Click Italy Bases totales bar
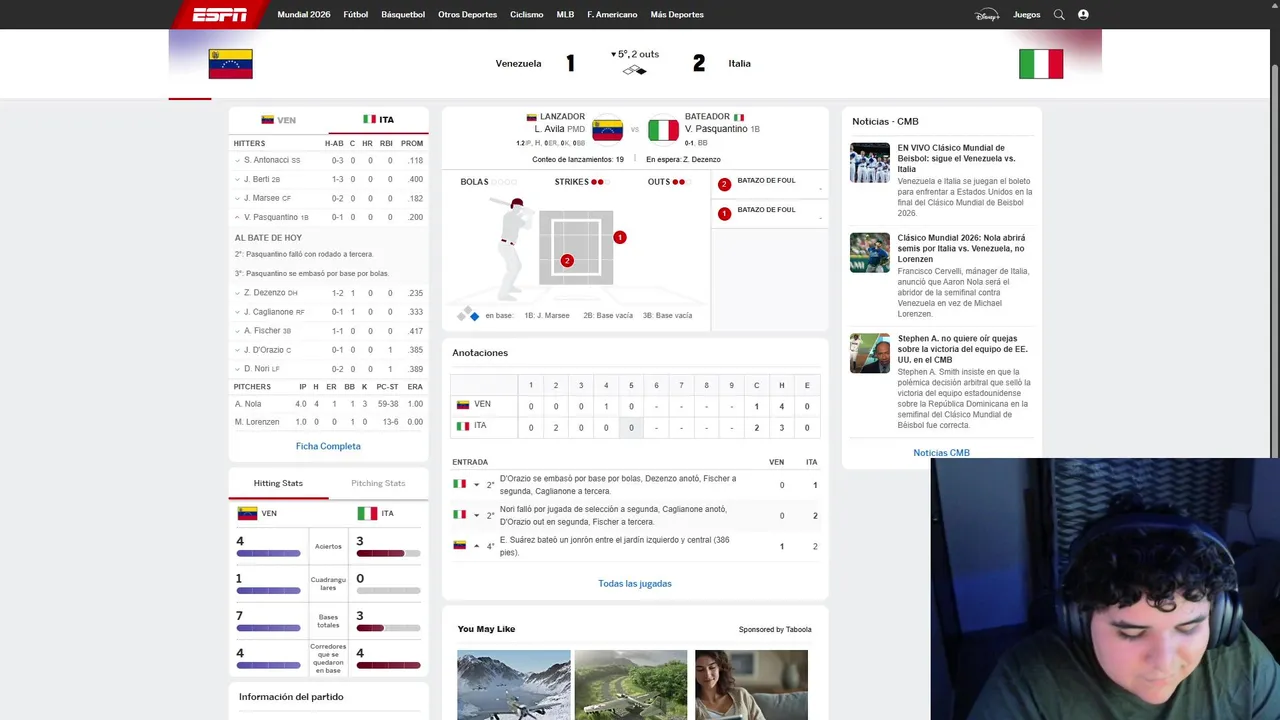Image resolution: width=1280 pixels, height=720 pixels. coord(388,628)
